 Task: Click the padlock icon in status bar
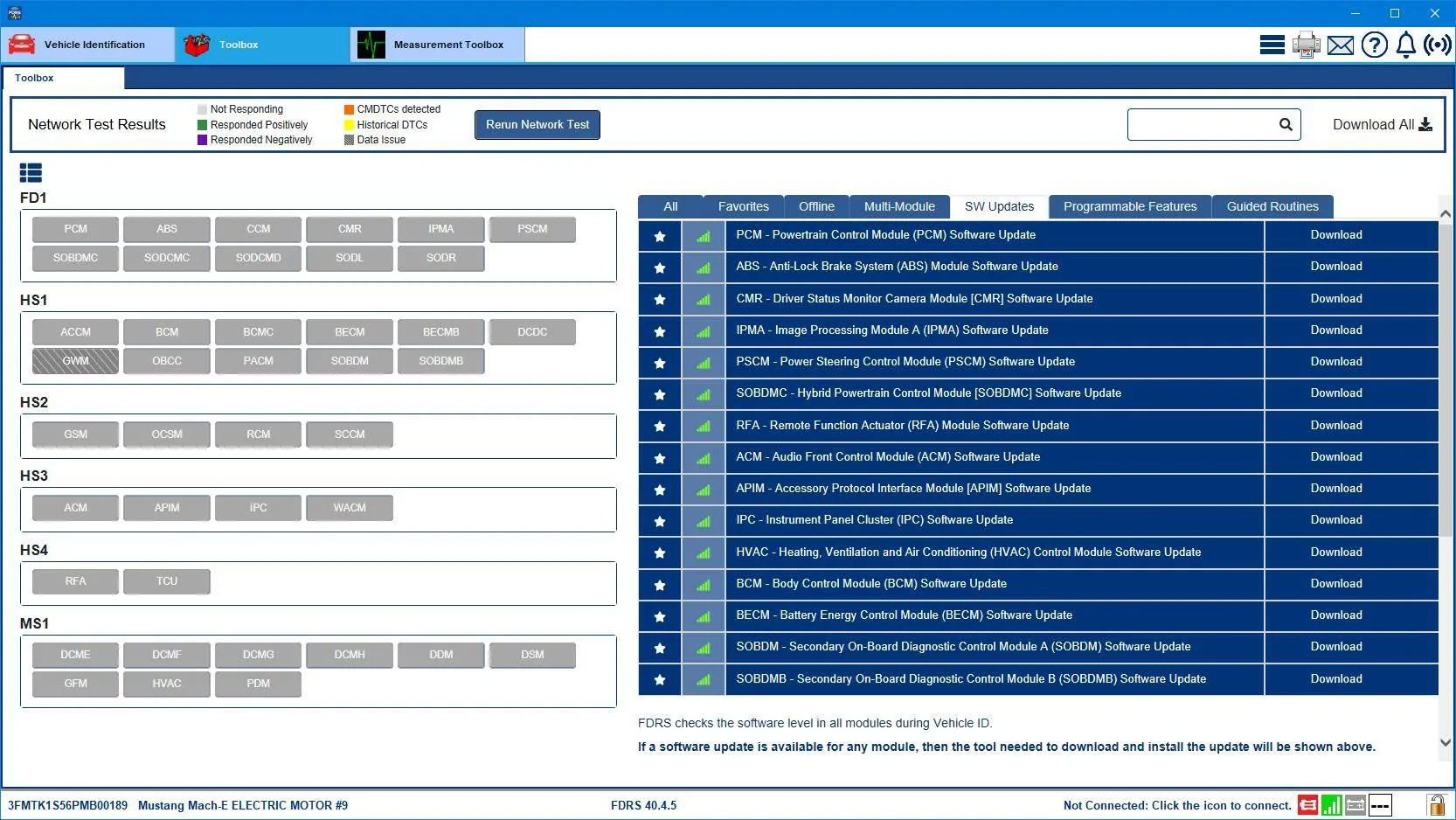(x=1436, y=805)
